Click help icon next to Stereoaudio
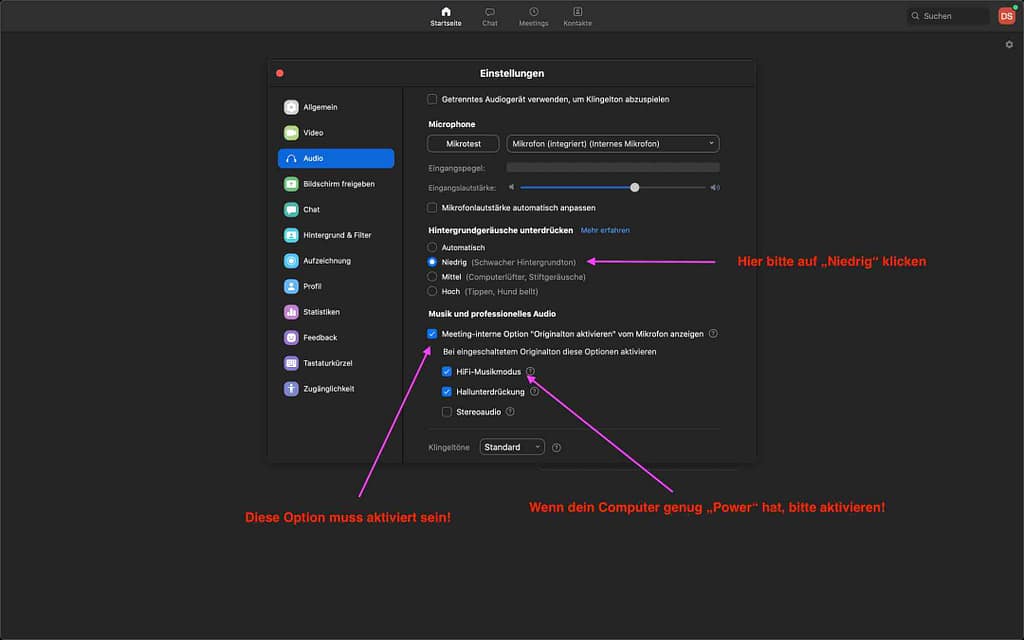This screenshot has height=640, width=1024. point(510,411)
